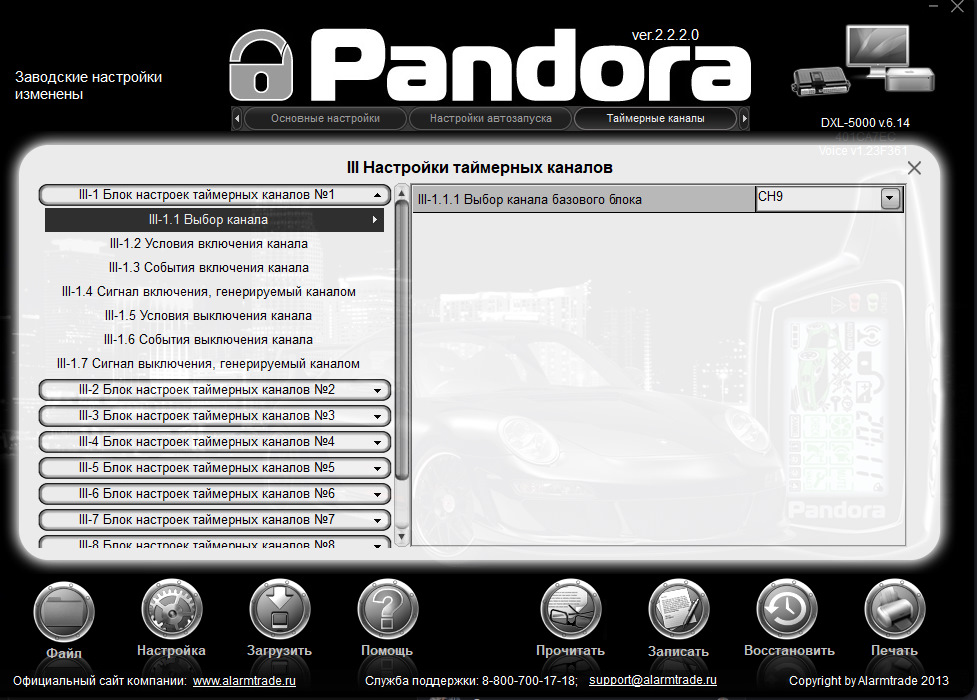This screenshot has width=977, height=700.
Task: Expand III-7 Блок настроек таймерных каналов №7
Action: coord(214,520)
